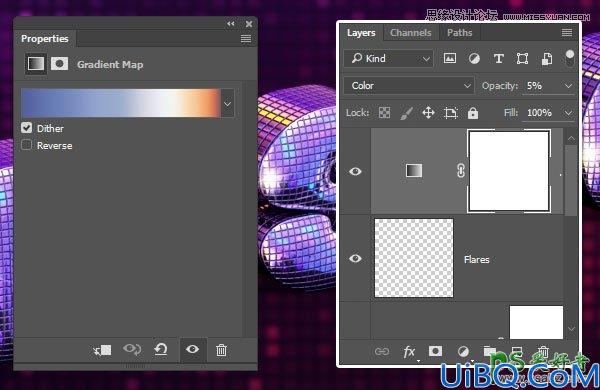Create new fill or adjustment layer
The height and width of the screenshot is (390, 600).
pos(463,352)
